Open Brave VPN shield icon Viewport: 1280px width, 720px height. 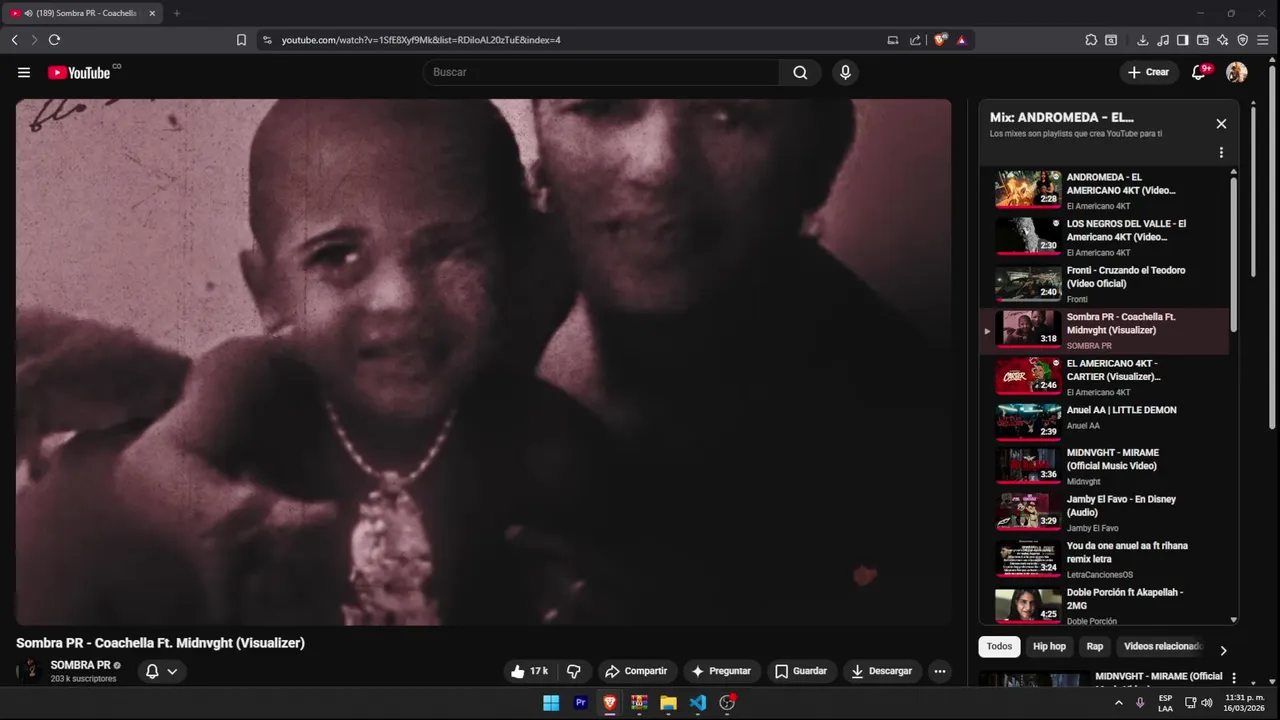point(1243,40)
